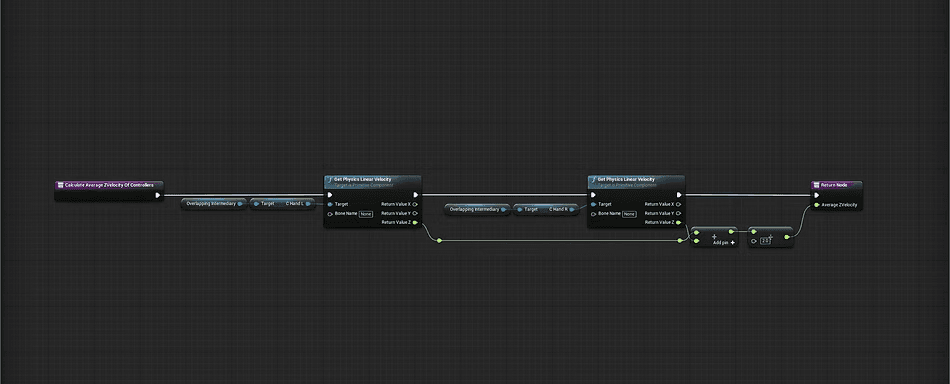950x384 pixels.
Task: Click Return Value Z pin on C Hand R velocity node
Action: [x=678, y=222]
